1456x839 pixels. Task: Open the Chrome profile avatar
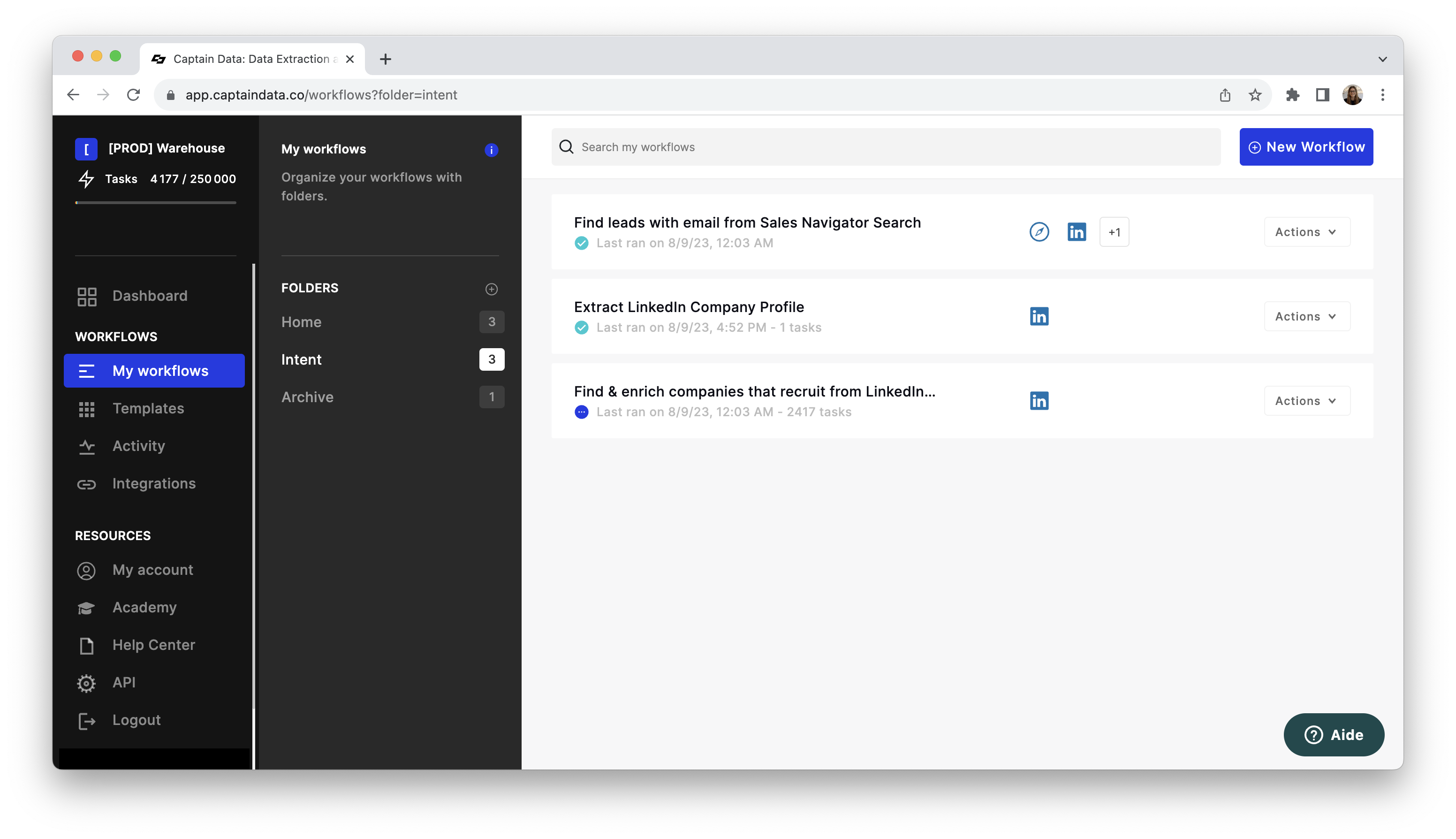click(x=1352, y=94)
